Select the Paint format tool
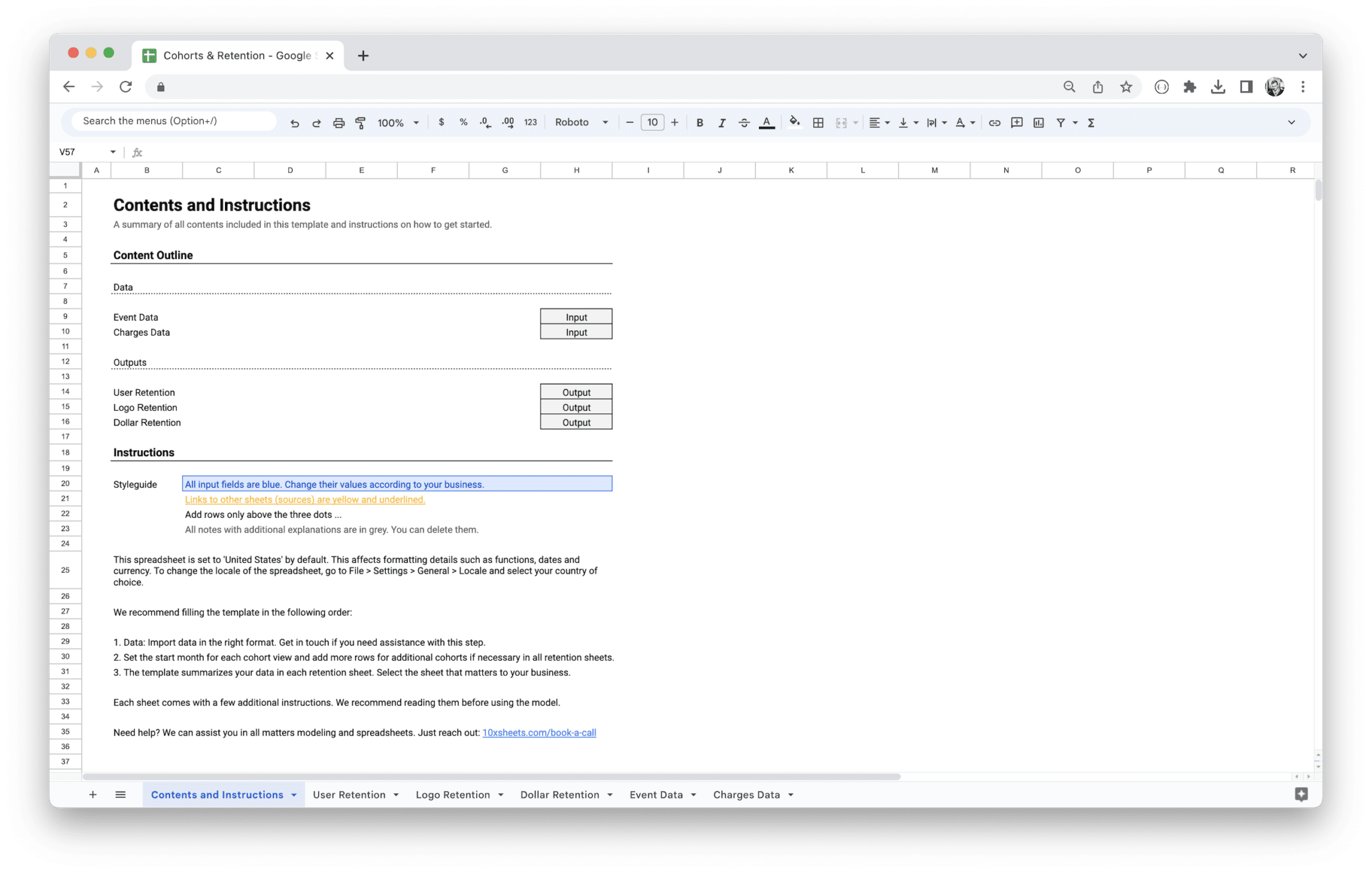 (x=360, y=122)
